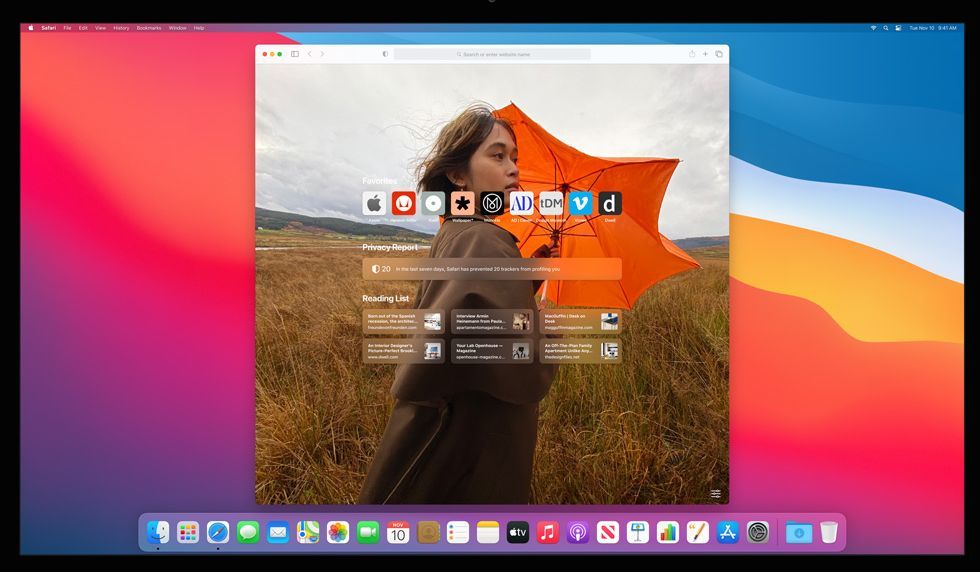
Task: Open 'An Interior Designer's Picture-Perfect' article
Action: (x=404, y=351)
